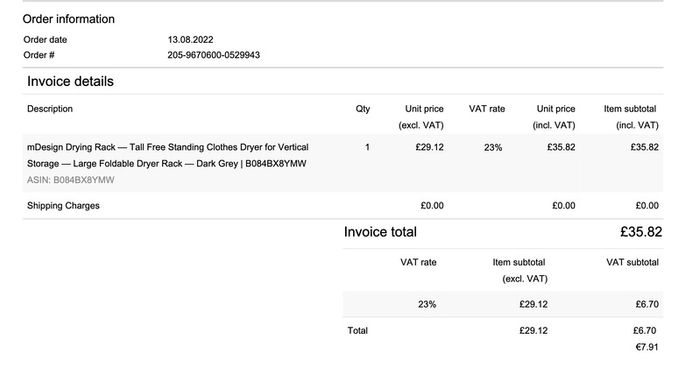Screen dimensions: 700x375
Task: Select the £35.82 item subtotal in the product row
Action: click(644, 147)
